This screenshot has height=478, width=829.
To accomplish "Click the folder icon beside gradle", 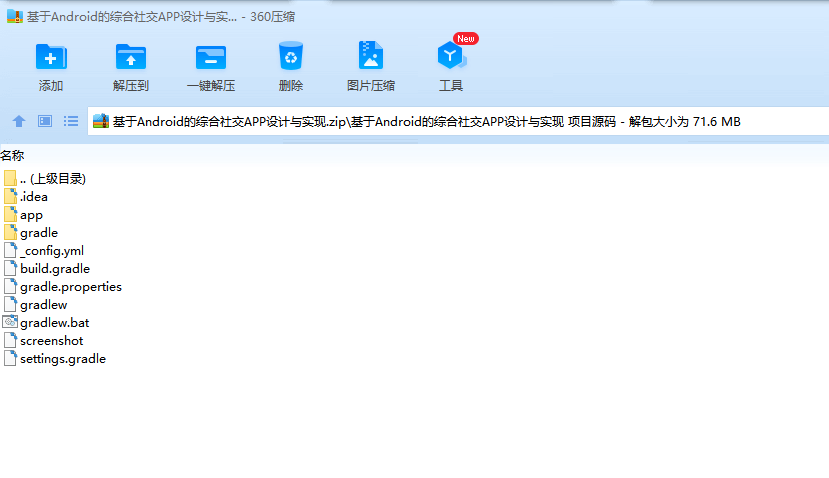I will pyautogui.click(x=10, y=232).
